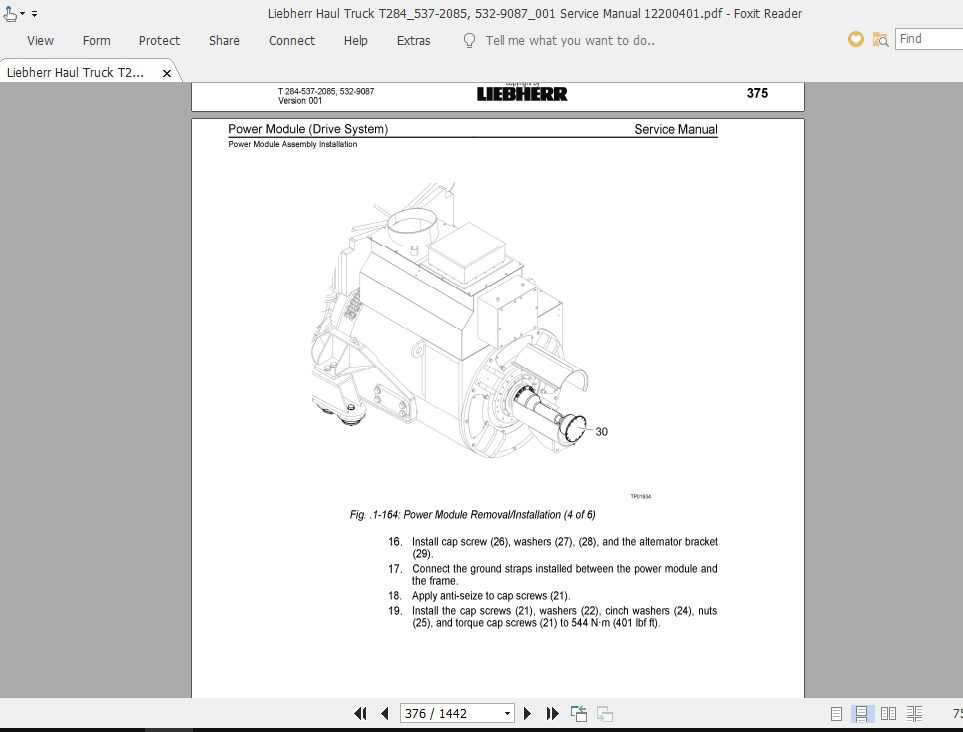Image resolution: width=963 pixels, height=732 pixels.
Task: Click the lightbulb Tell me icon
Action: [469, 41]
